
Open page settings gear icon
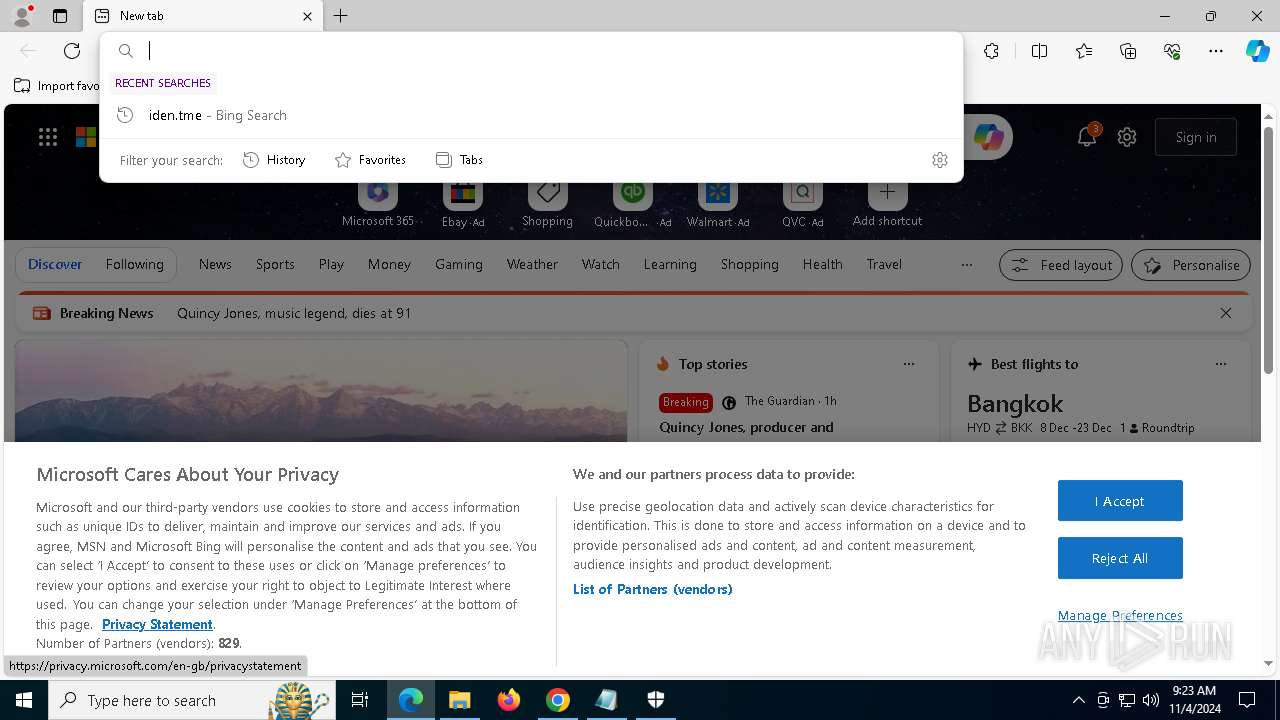coord(1127,137)
